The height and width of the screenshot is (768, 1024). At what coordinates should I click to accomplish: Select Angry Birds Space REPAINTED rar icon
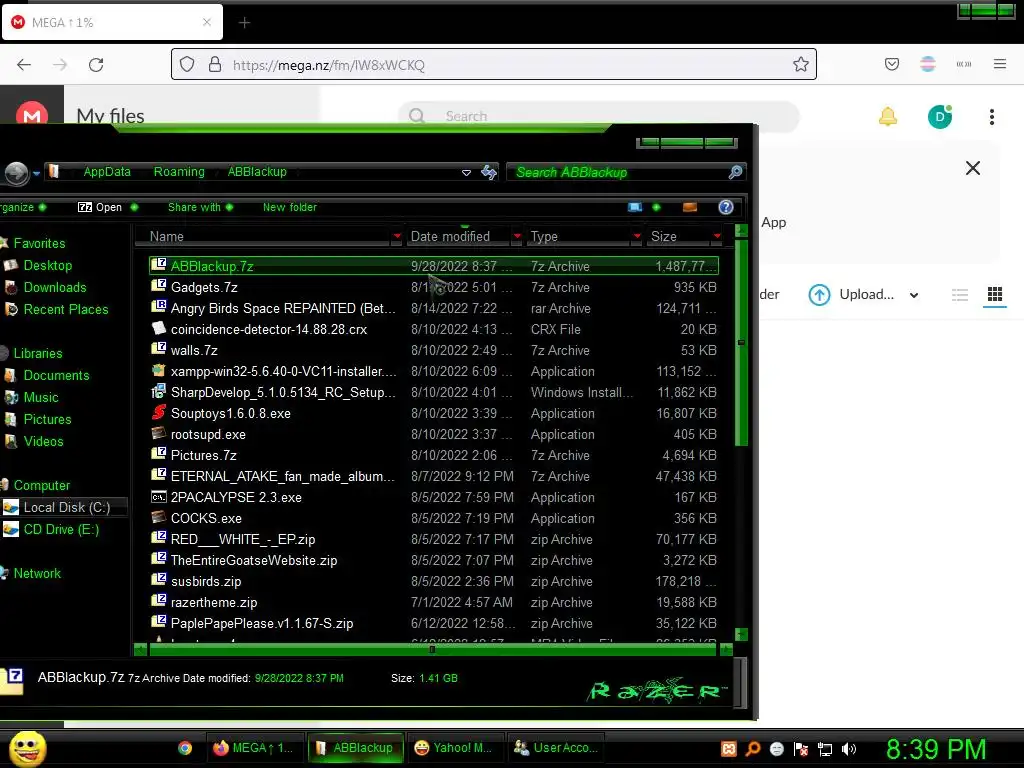click(159, 307)
